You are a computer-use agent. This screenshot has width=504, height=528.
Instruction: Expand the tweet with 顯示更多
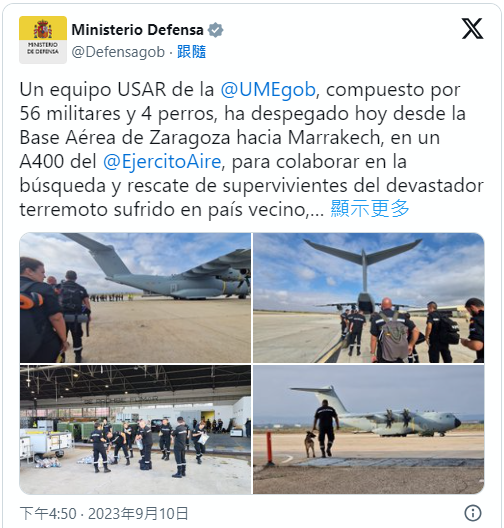[370, 209]
